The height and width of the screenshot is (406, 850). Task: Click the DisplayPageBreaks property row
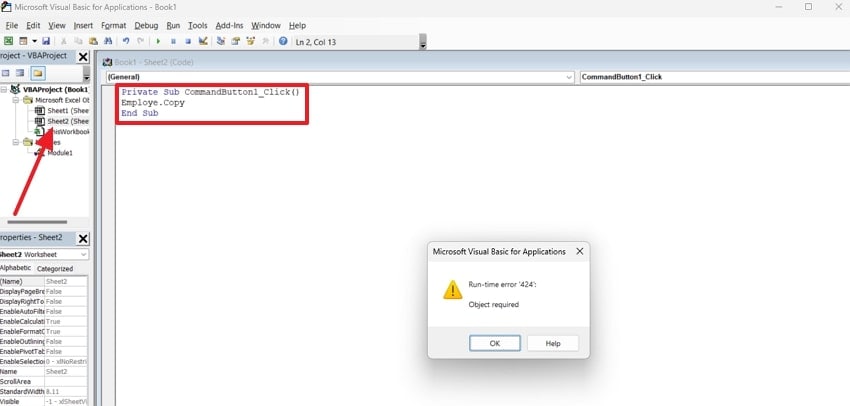click(43, 291)
